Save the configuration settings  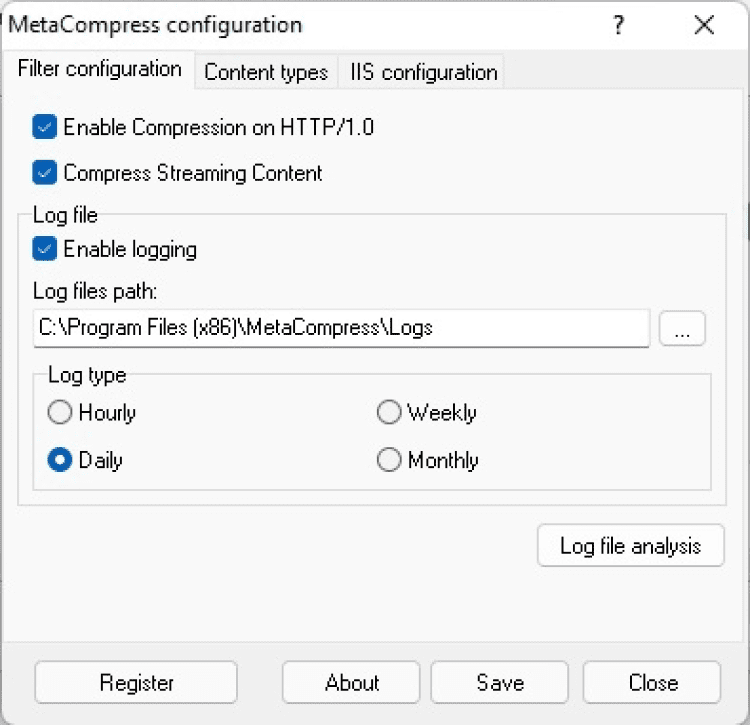pos(499,683)
